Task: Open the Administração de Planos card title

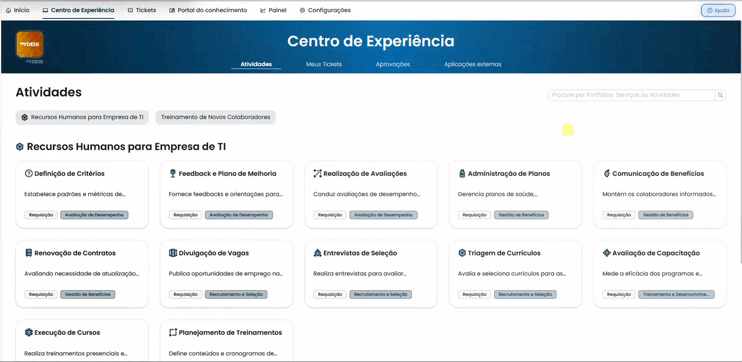Action: pos(509,174)
